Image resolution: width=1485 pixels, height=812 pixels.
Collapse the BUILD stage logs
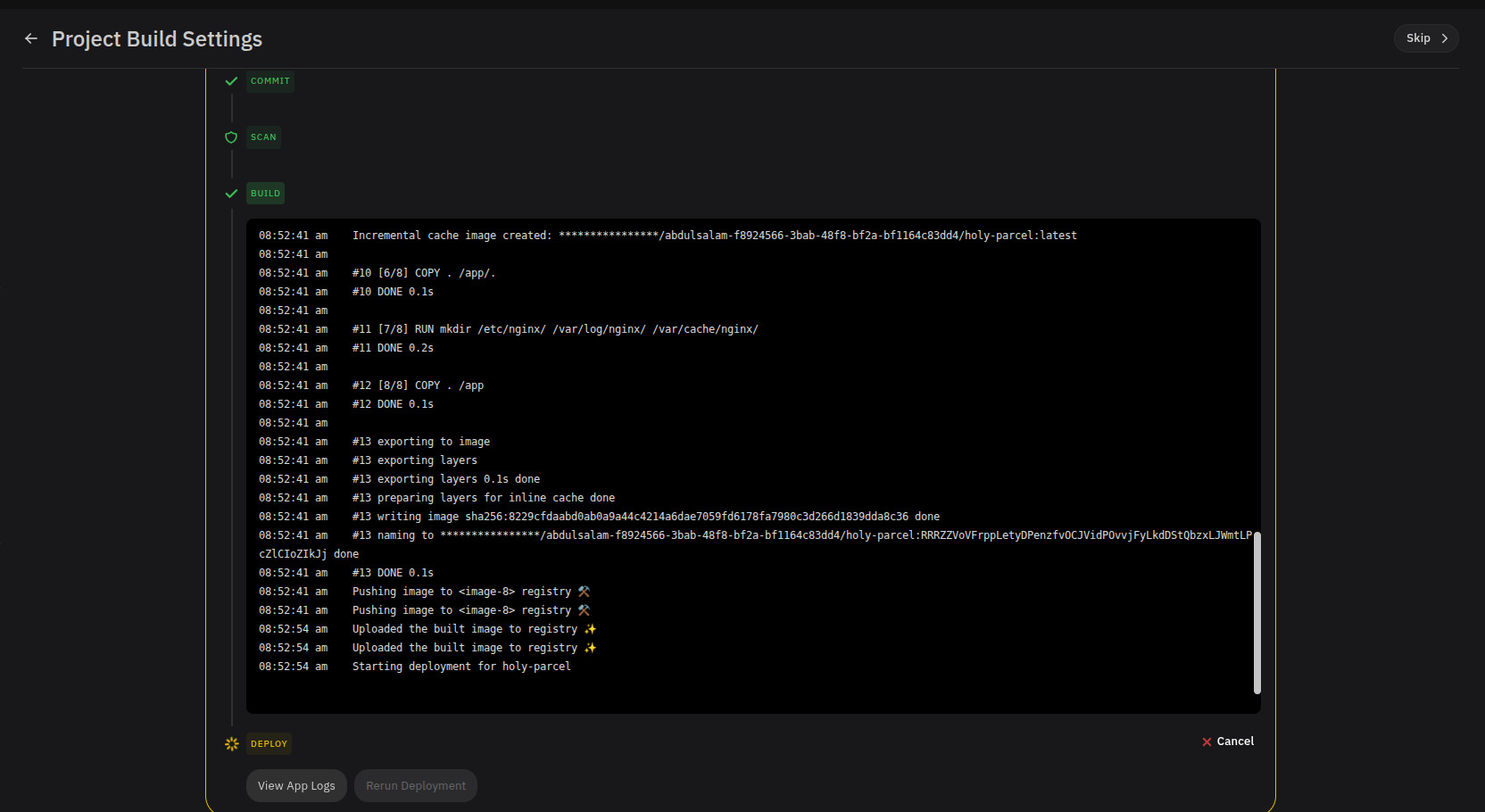coord(265,194)
